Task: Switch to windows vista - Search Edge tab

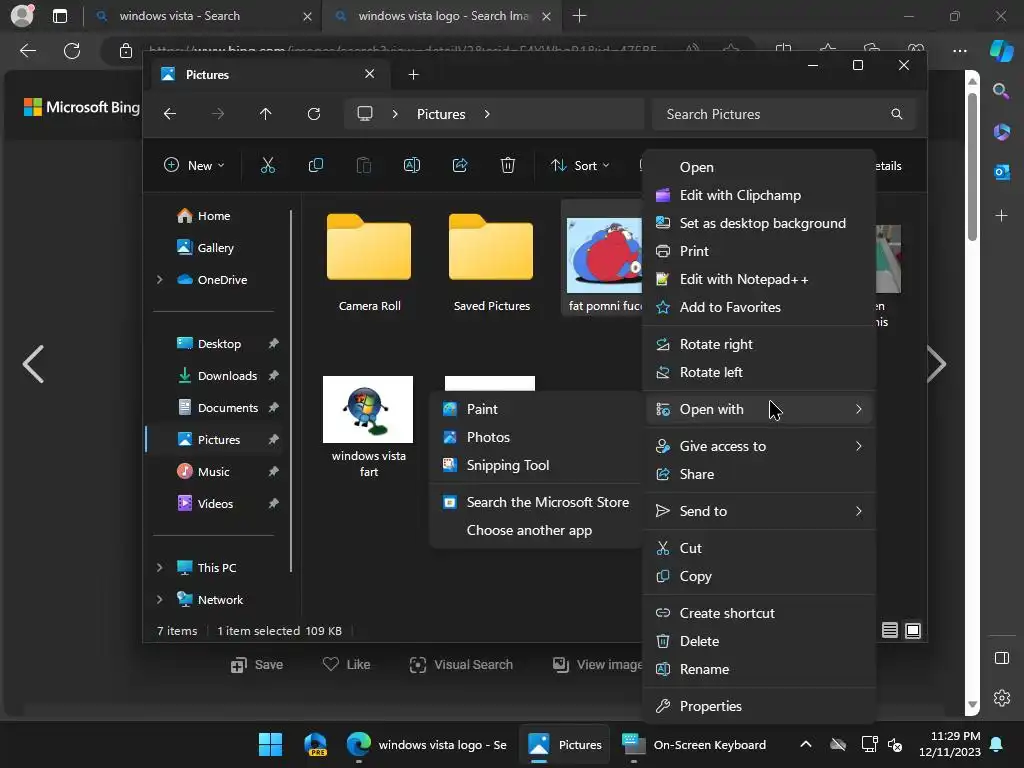Action: 202,16
